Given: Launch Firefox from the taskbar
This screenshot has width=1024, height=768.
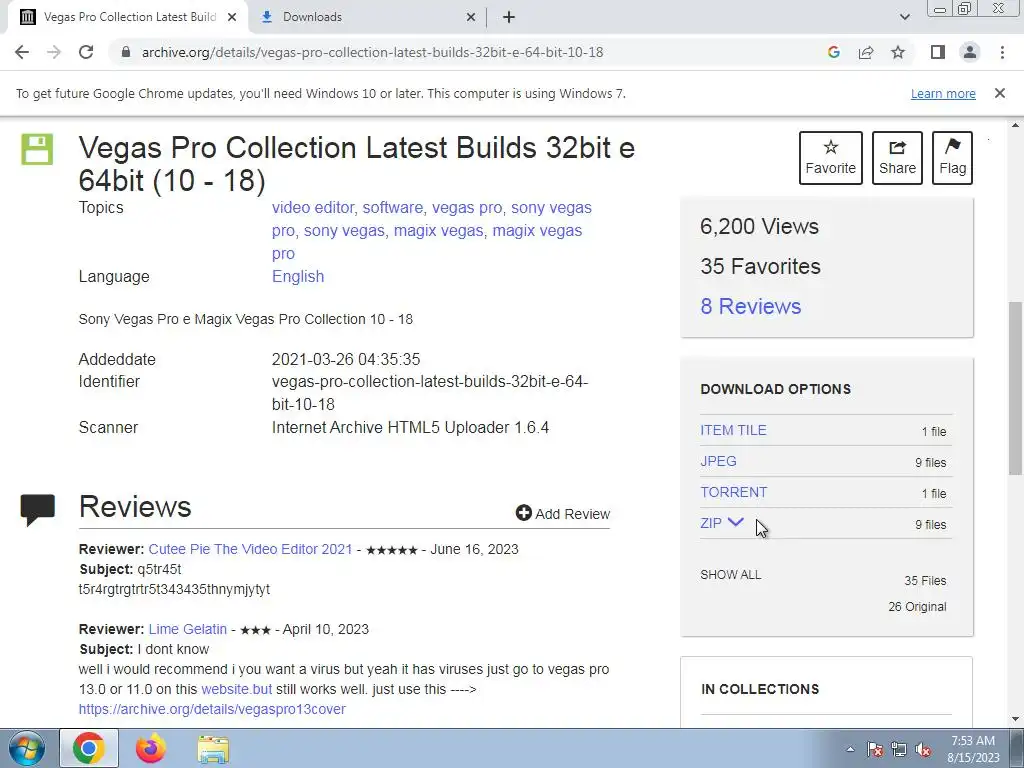Looking at the screenshot, I should click(x=151, y=748).
